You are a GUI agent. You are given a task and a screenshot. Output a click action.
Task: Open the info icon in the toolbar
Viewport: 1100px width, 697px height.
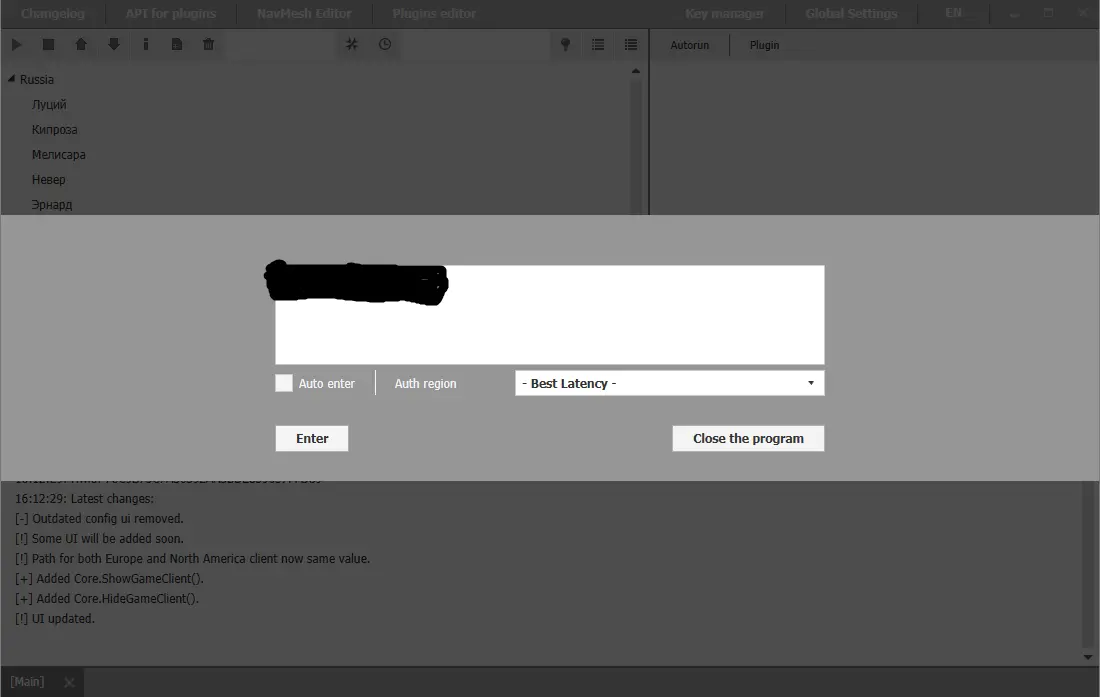[145, 45]
